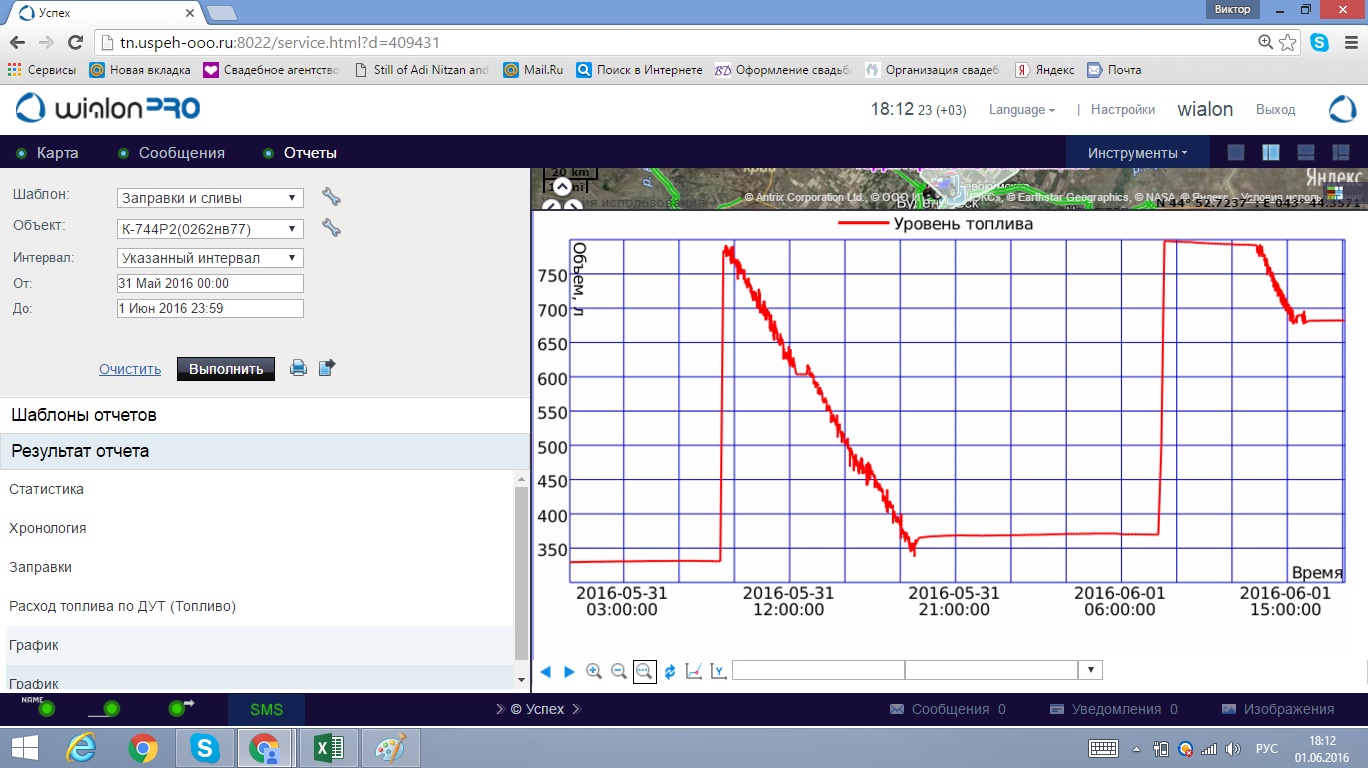Click the chart zoom-out magnifier icon
This screenshot has height=768, width=1368.
tap(619, 671)
